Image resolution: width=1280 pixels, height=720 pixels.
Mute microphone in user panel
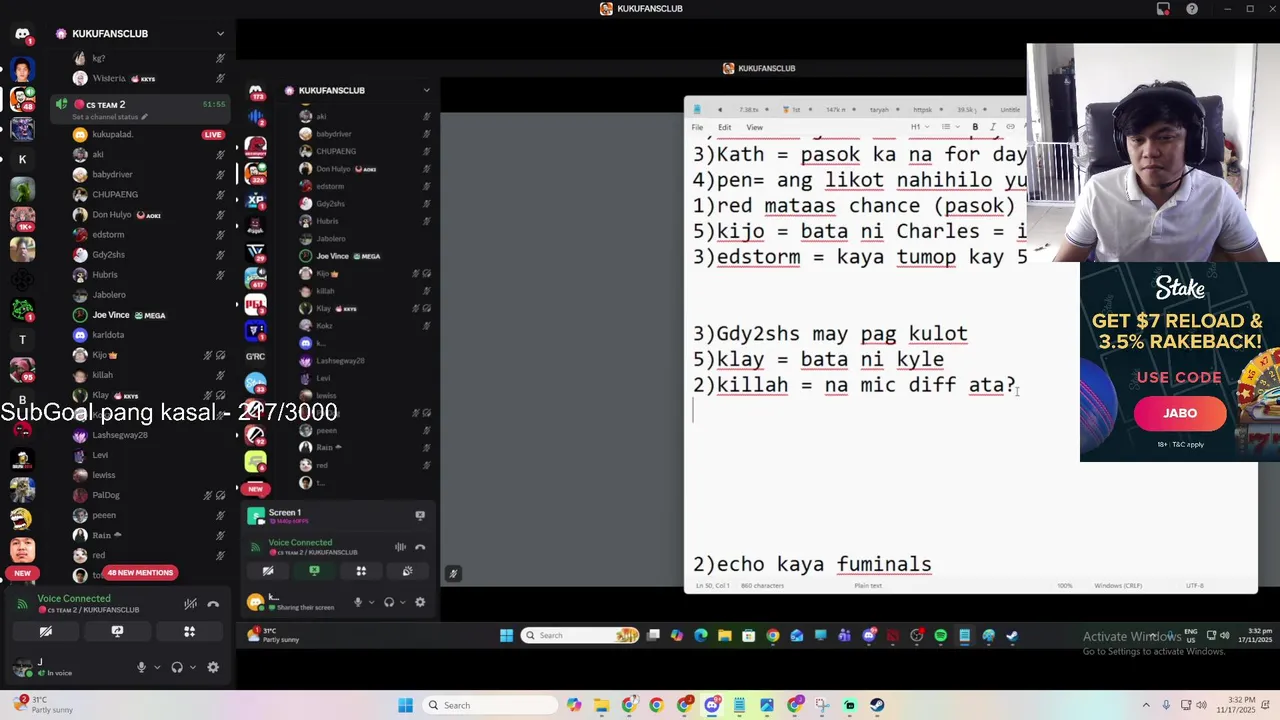142,667
